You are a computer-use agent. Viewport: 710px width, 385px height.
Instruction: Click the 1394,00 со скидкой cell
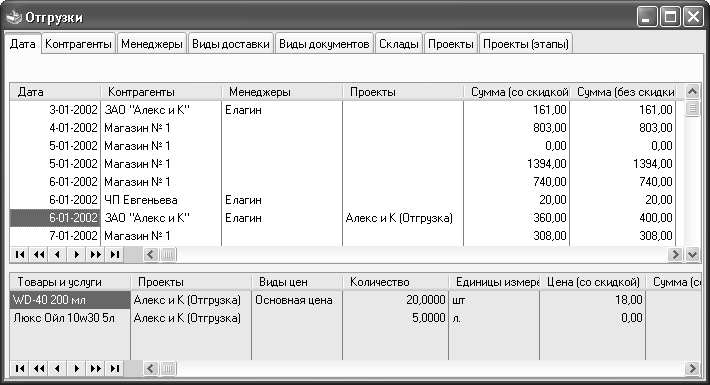point(517,164)
